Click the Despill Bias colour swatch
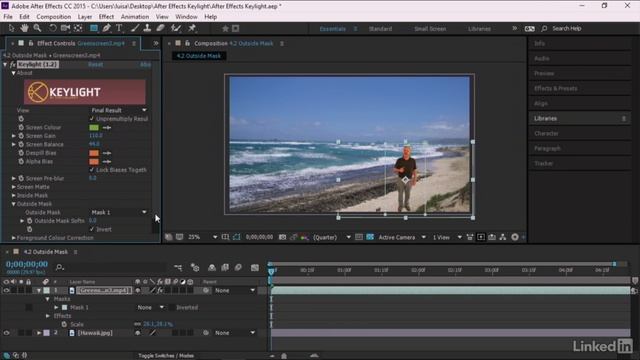The image size is (640, 360). [x=94, y=153]
